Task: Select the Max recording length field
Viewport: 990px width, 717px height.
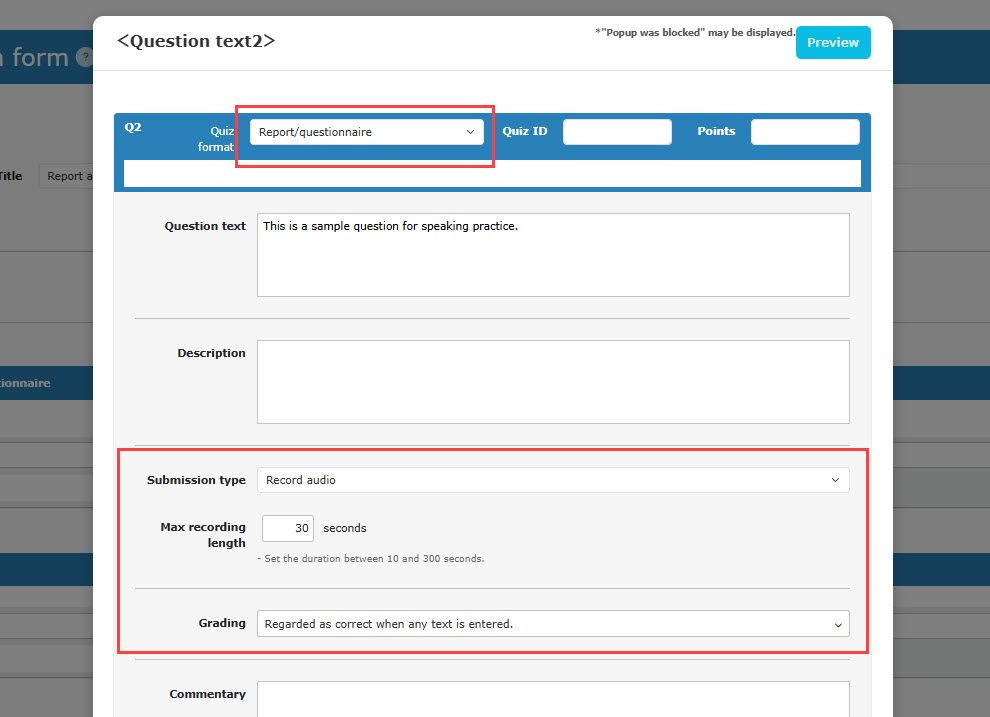Action: [288, 528]
